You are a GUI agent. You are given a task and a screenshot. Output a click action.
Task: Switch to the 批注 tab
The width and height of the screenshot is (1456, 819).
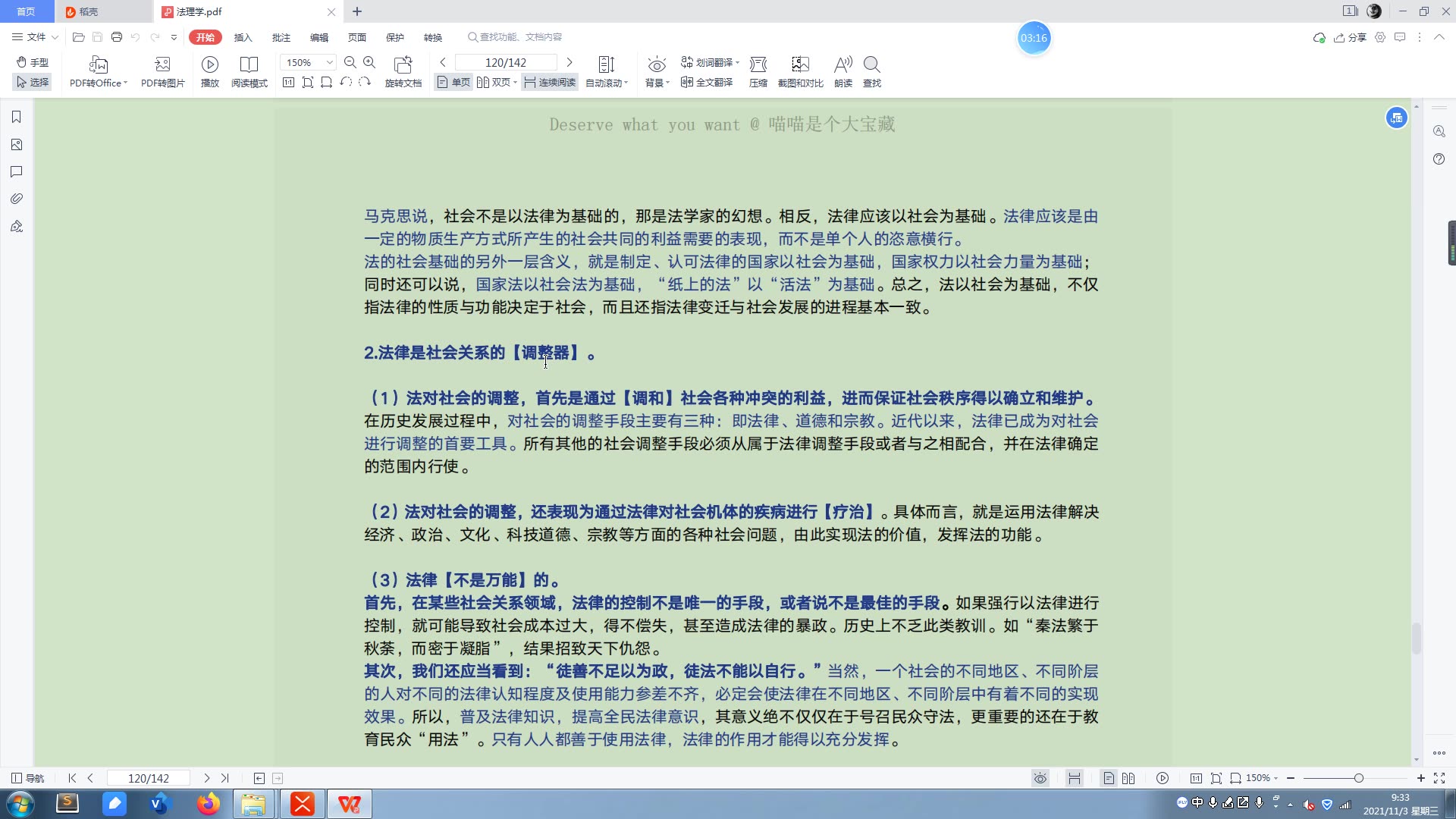[x=281, y=37]
